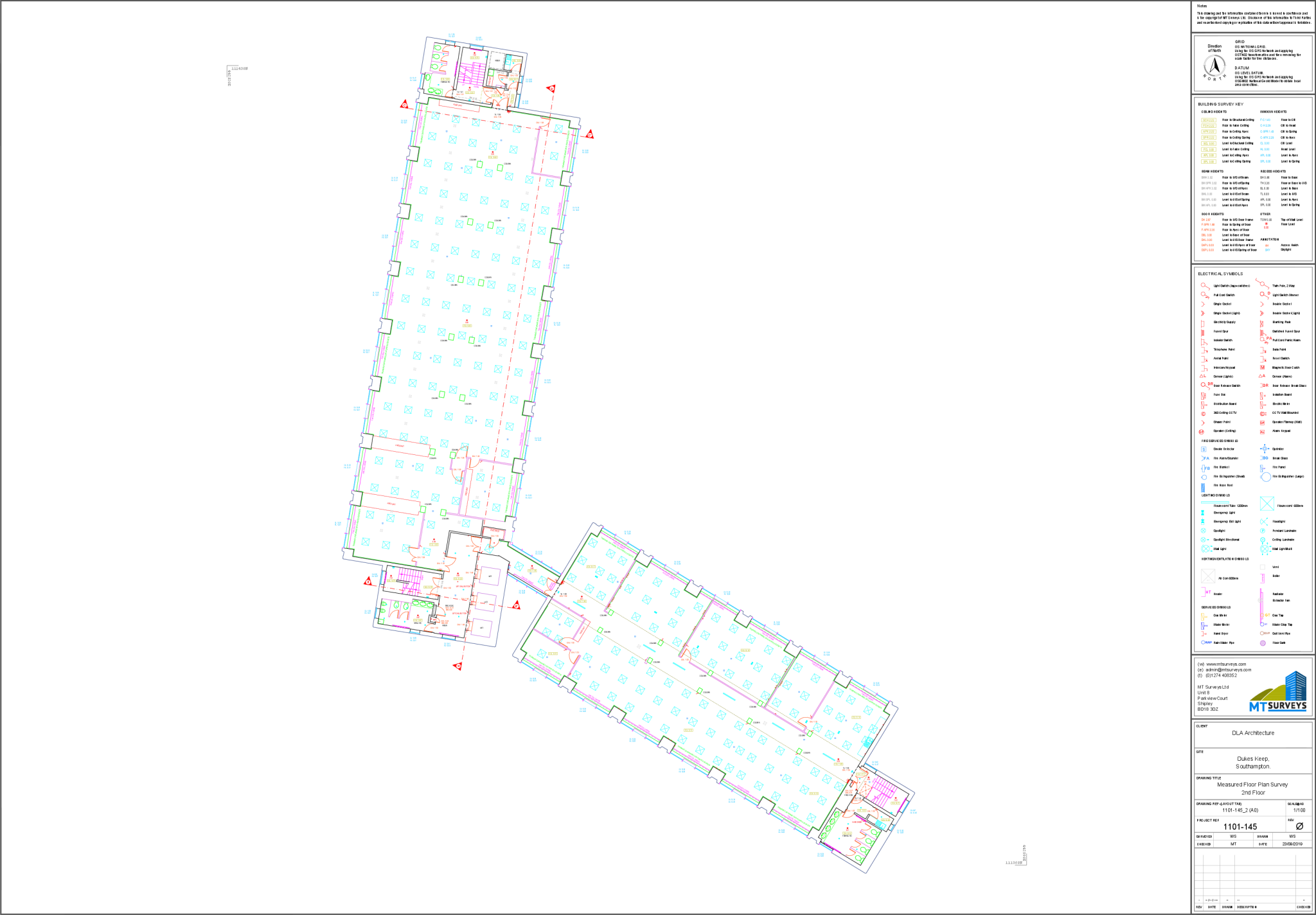
Task: Click the yellow key-shaped symbol near legend bottom
Action: [1204, 616]
